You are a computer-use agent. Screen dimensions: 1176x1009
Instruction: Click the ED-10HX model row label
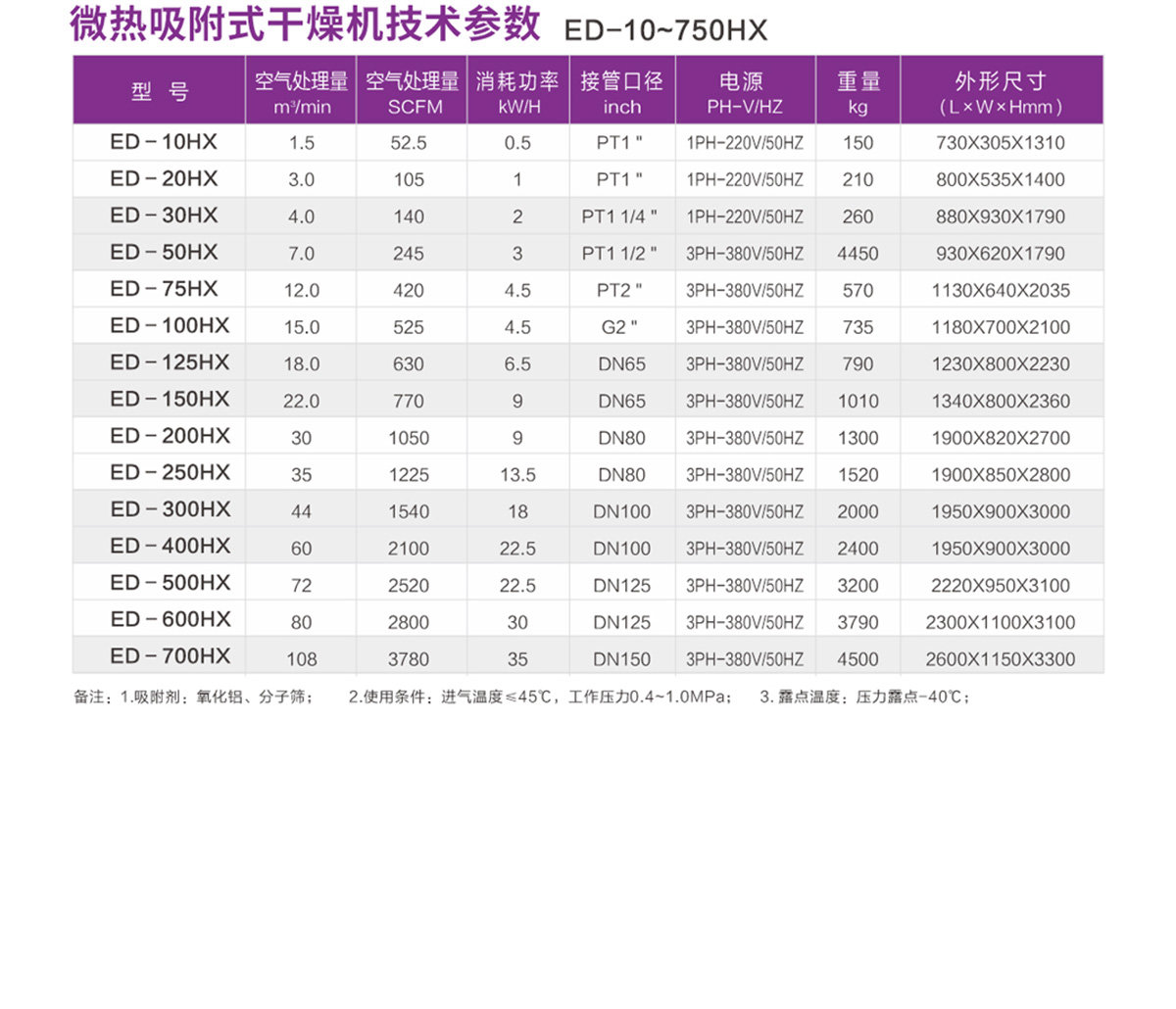pos(164,142)
